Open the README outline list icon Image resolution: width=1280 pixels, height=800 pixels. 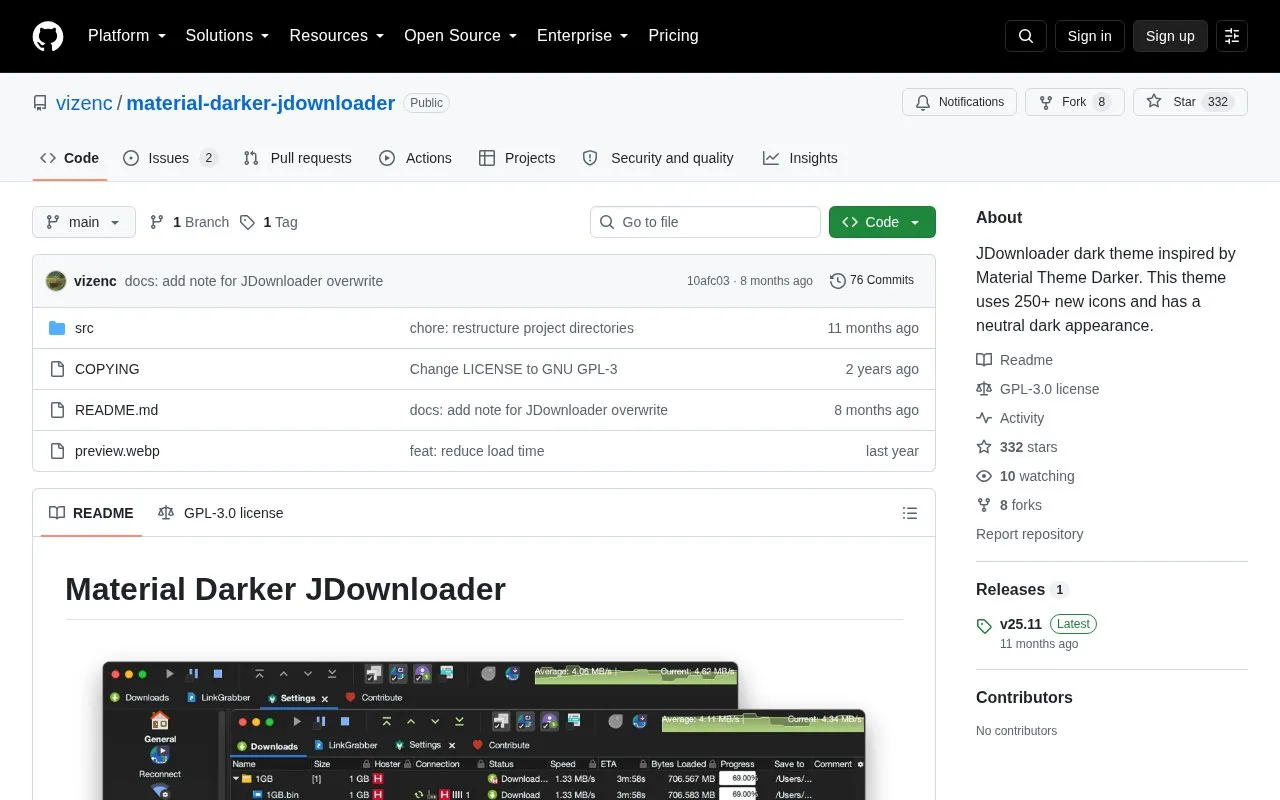coord(910,513)
